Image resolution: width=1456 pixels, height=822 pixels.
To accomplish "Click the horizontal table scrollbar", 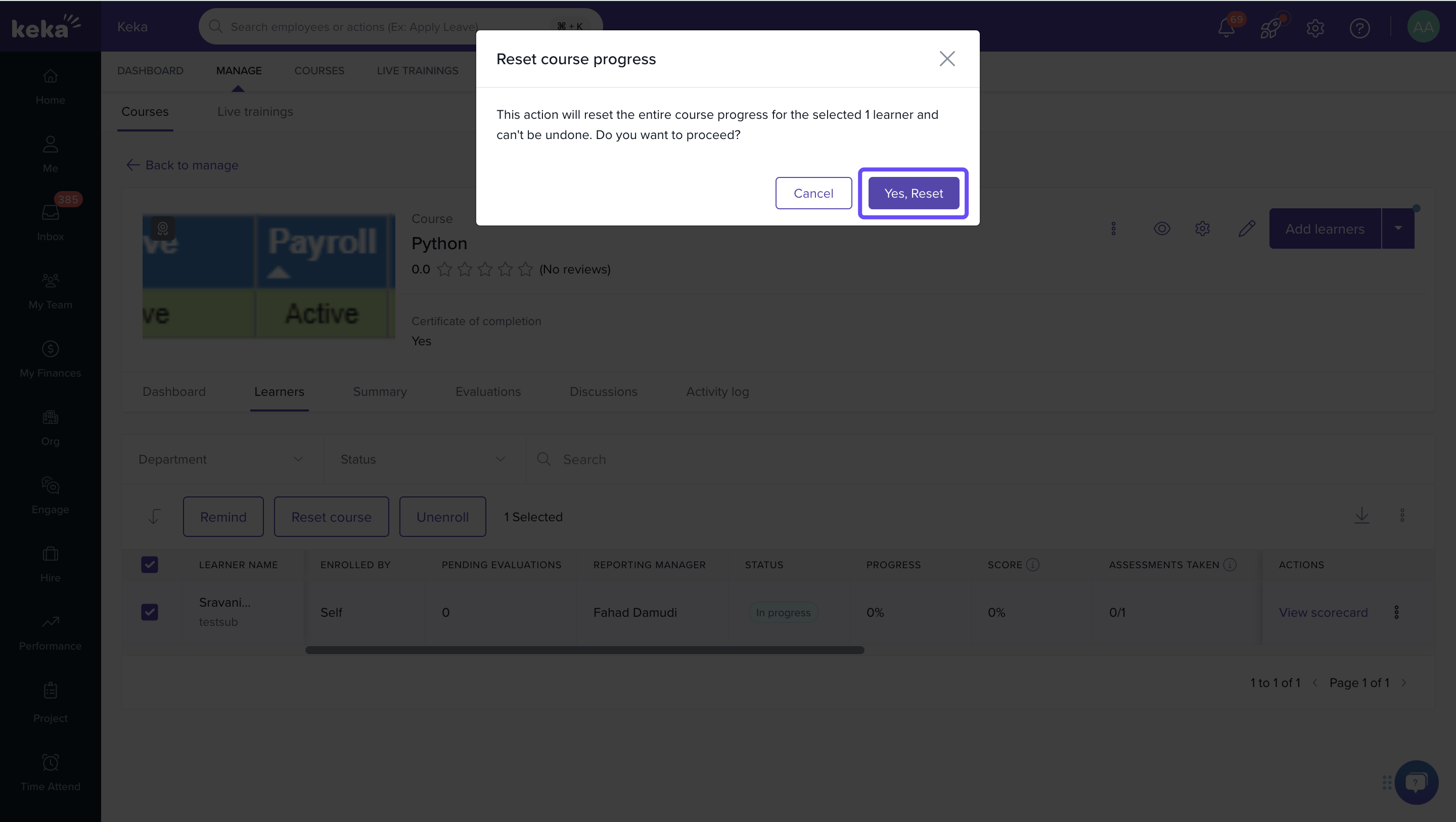I will 584,650.
